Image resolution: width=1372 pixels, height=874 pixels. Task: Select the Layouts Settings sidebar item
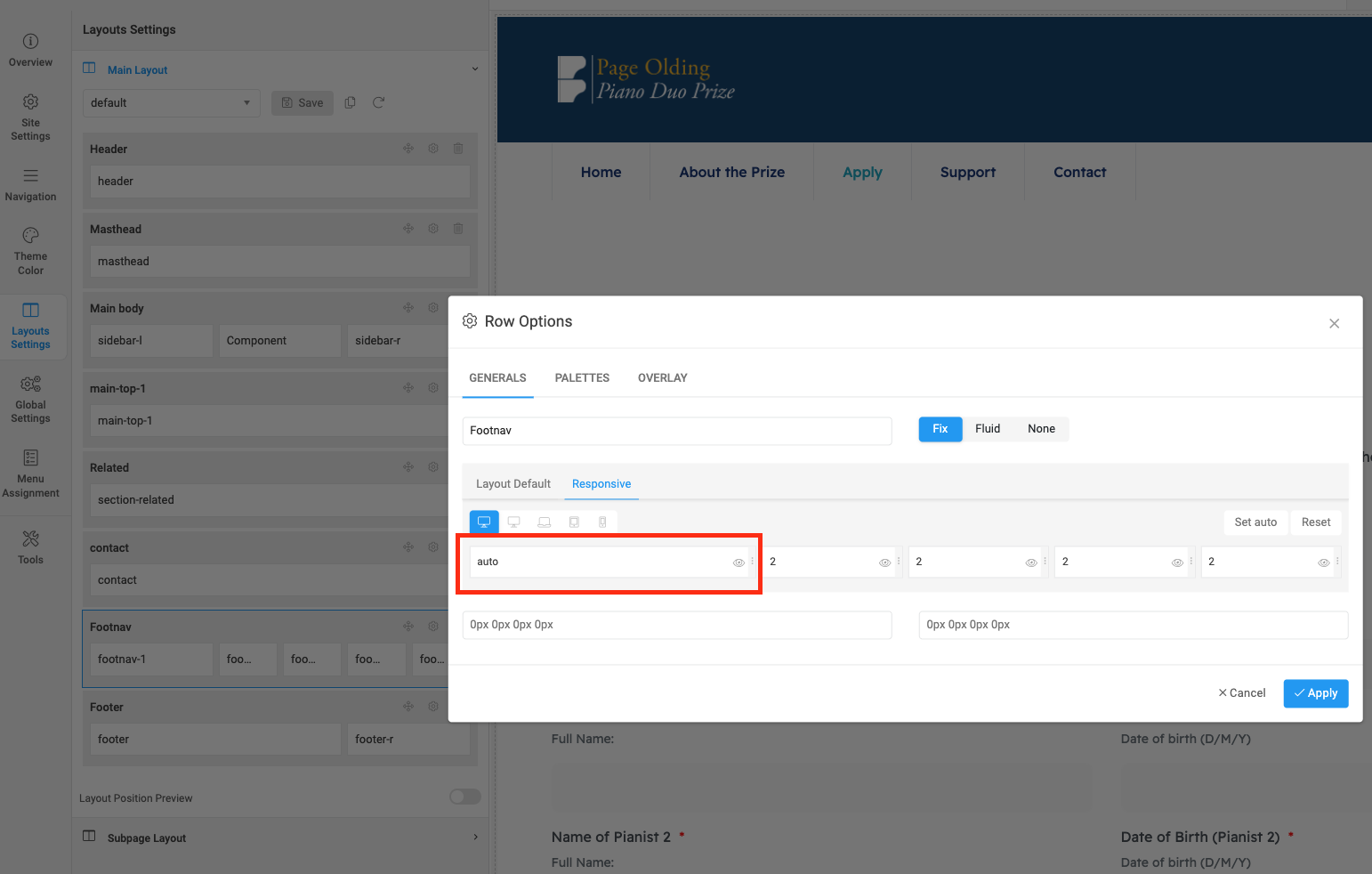pos(30,326)
